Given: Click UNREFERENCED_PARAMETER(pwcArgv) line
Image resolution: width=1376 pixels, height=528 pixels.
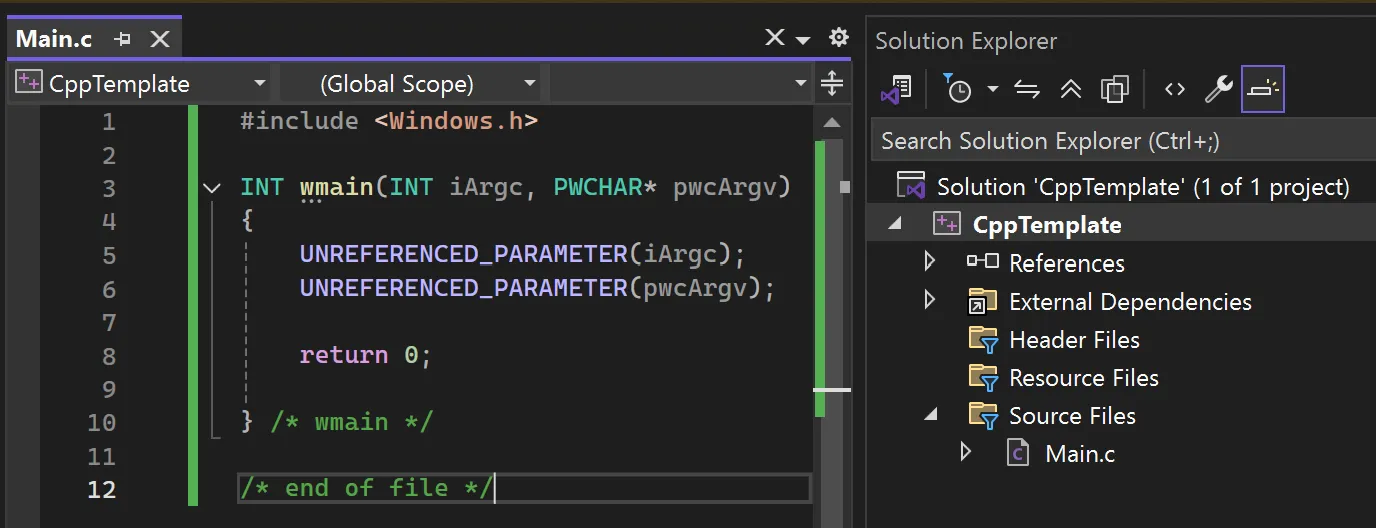Looking at the screenshot, I should click(x=538, y=288).
